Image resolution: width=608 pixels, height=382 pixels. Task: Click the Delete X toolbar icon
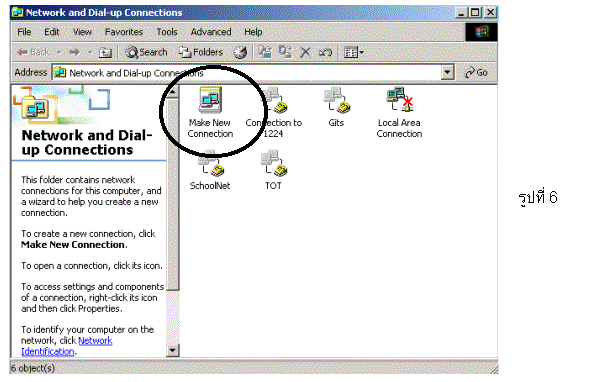(x=306, y=52)
